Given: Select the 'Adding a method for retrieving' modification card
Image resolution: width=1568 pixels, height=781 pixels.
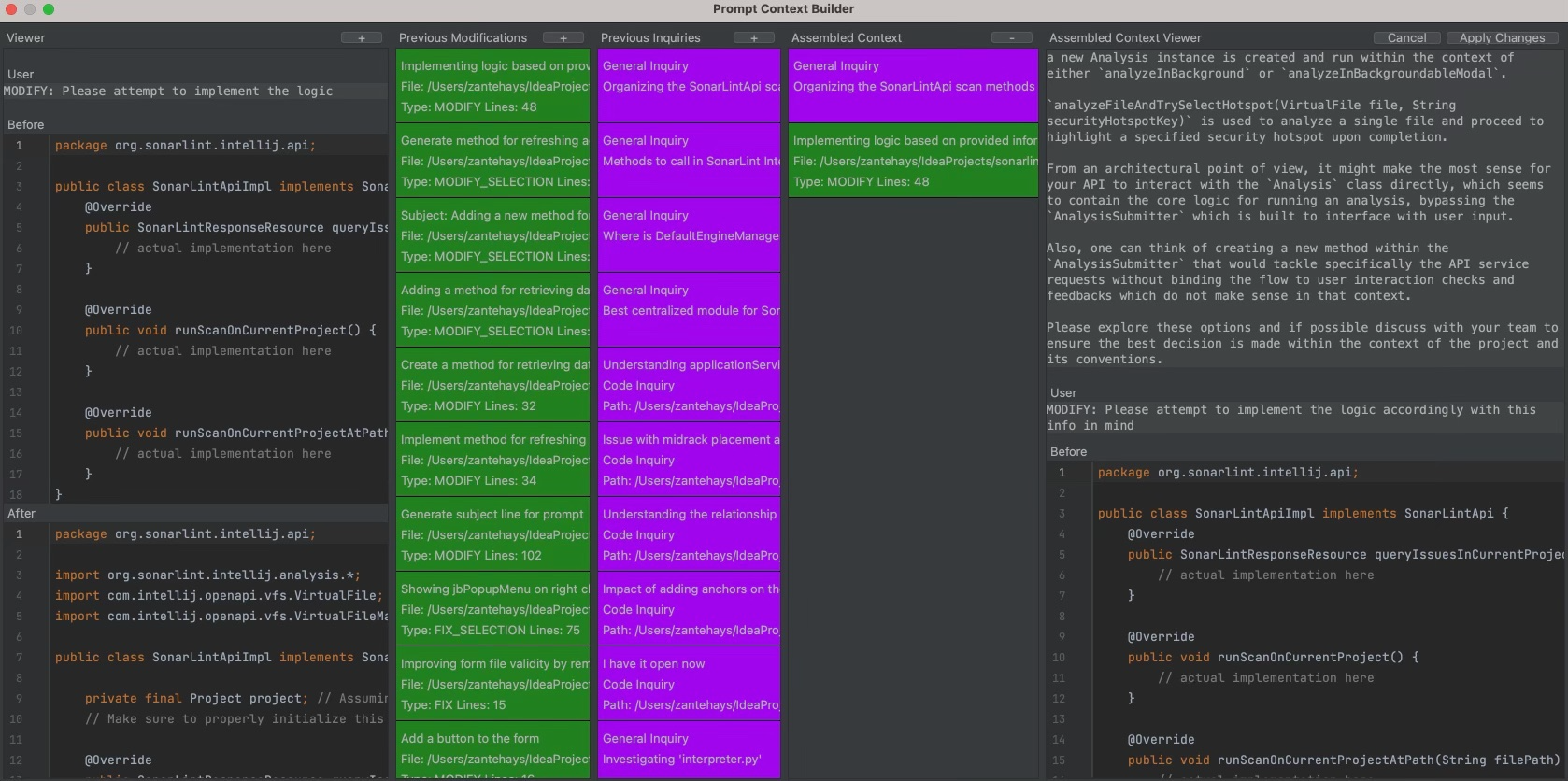Looking at the screenshot, I should 493,310.
